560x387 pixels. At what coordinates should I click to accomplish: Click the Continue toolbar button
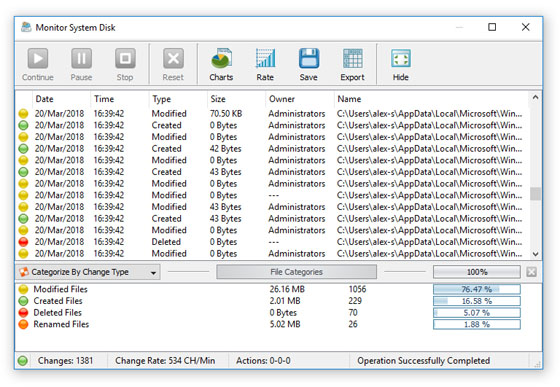coord(38,65)
